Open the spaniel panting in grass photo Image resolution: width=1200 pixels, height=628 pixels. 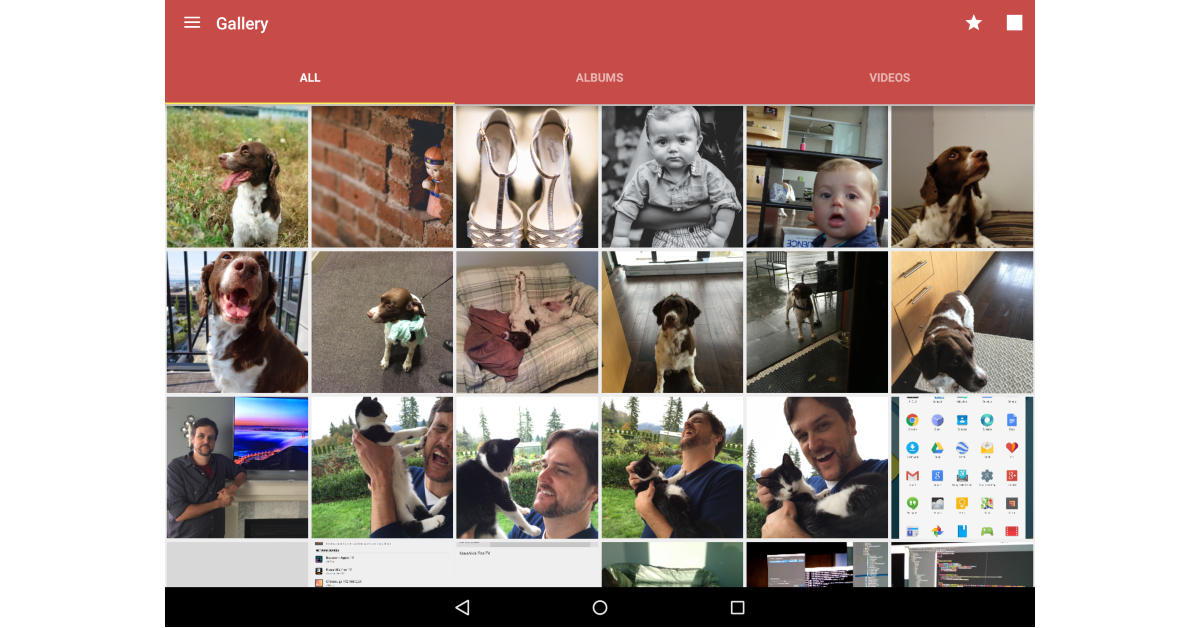(x=237, y=177)
